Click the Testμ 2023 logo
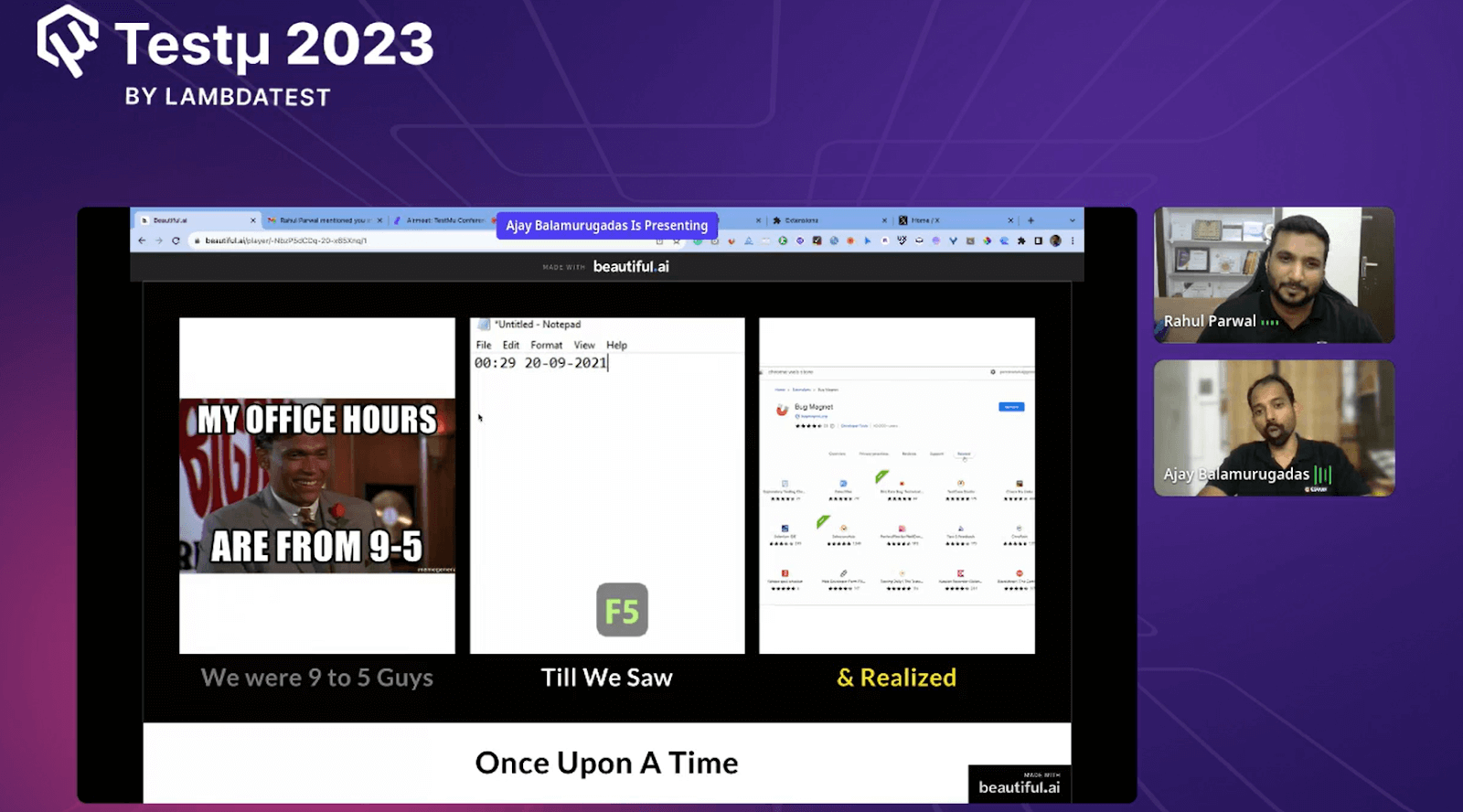Screen dimensions: 1463x812 click(x=235, y=43)
